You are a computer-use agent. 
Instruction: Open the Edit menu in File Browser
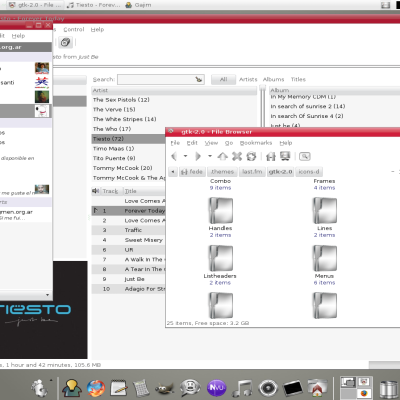tap(192, 143)
